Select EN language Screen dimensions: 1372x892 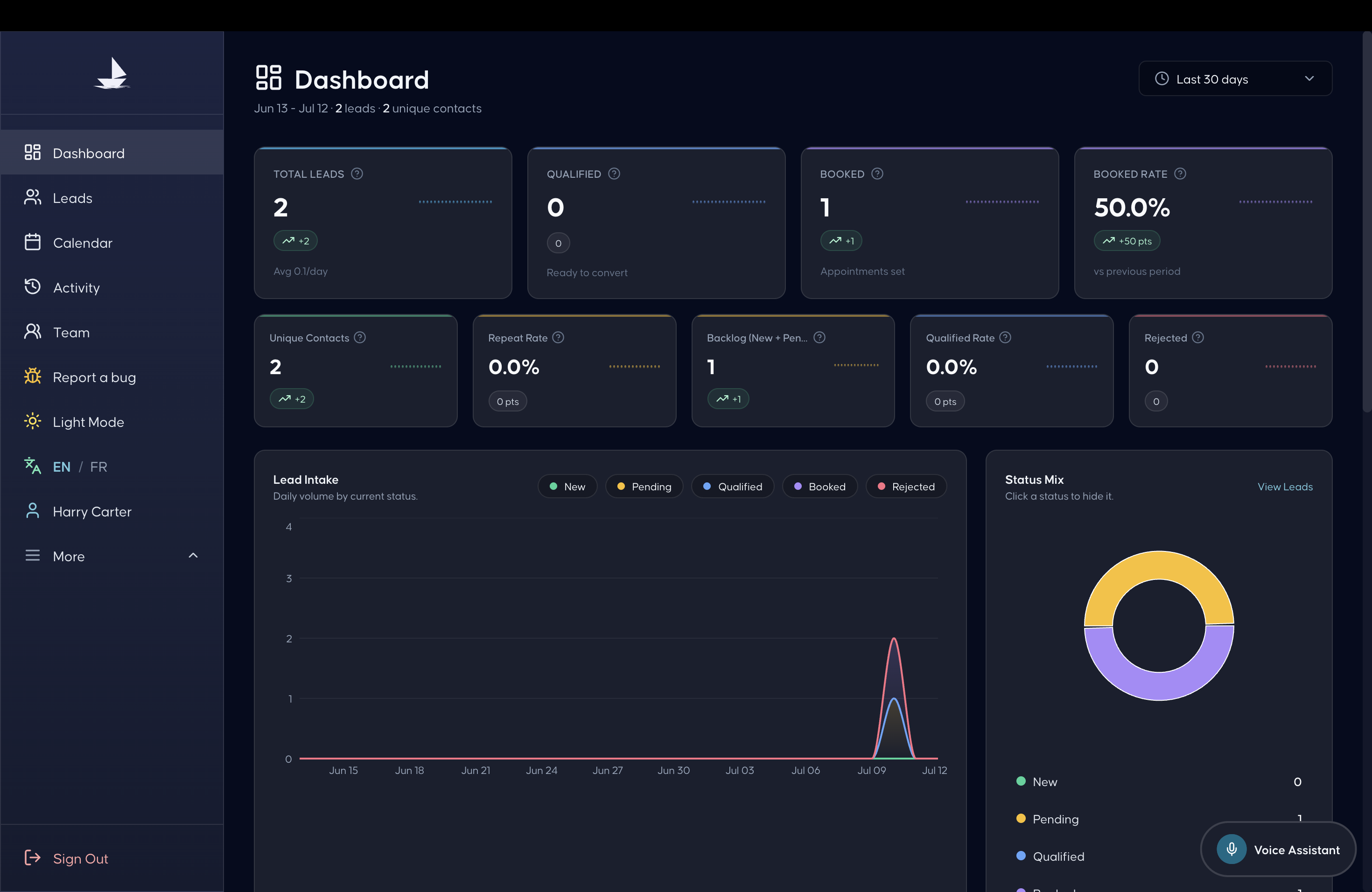point(62,467)
